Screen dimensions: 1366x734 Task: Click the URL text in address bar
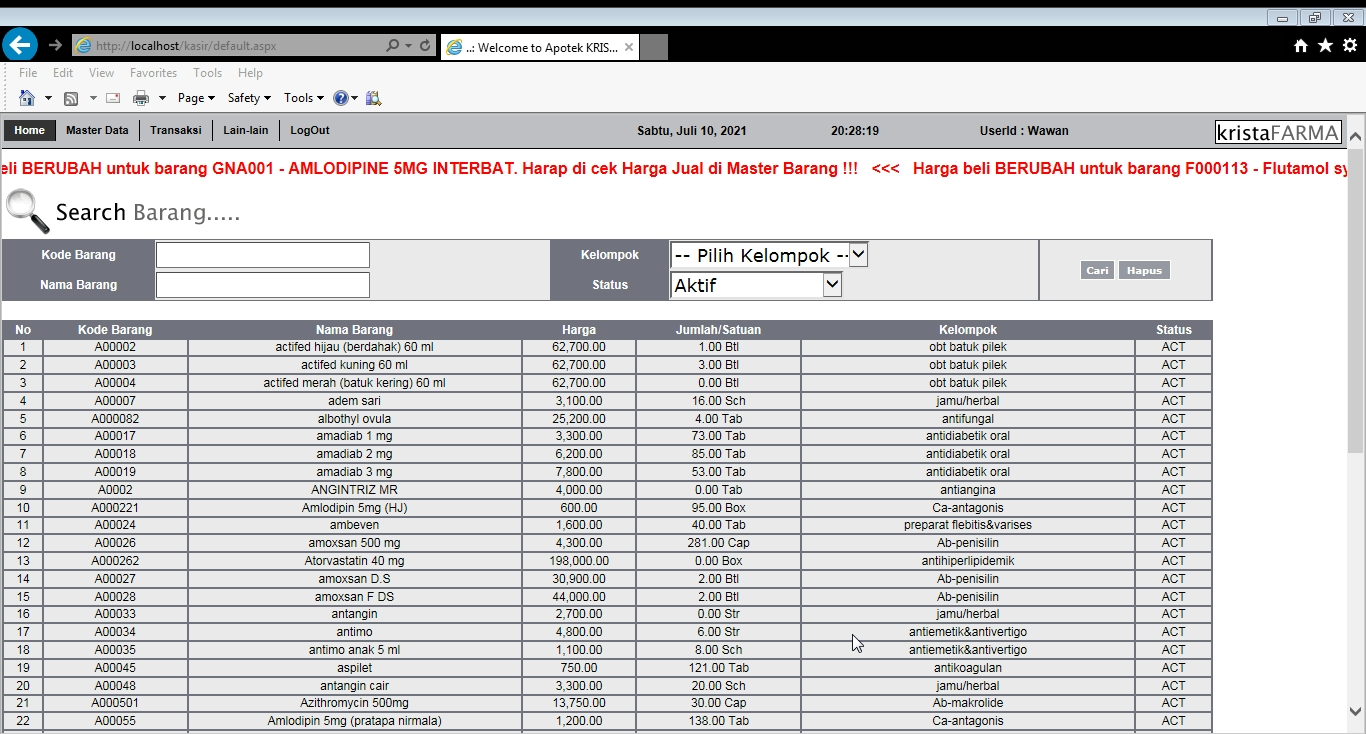point(186,46)
